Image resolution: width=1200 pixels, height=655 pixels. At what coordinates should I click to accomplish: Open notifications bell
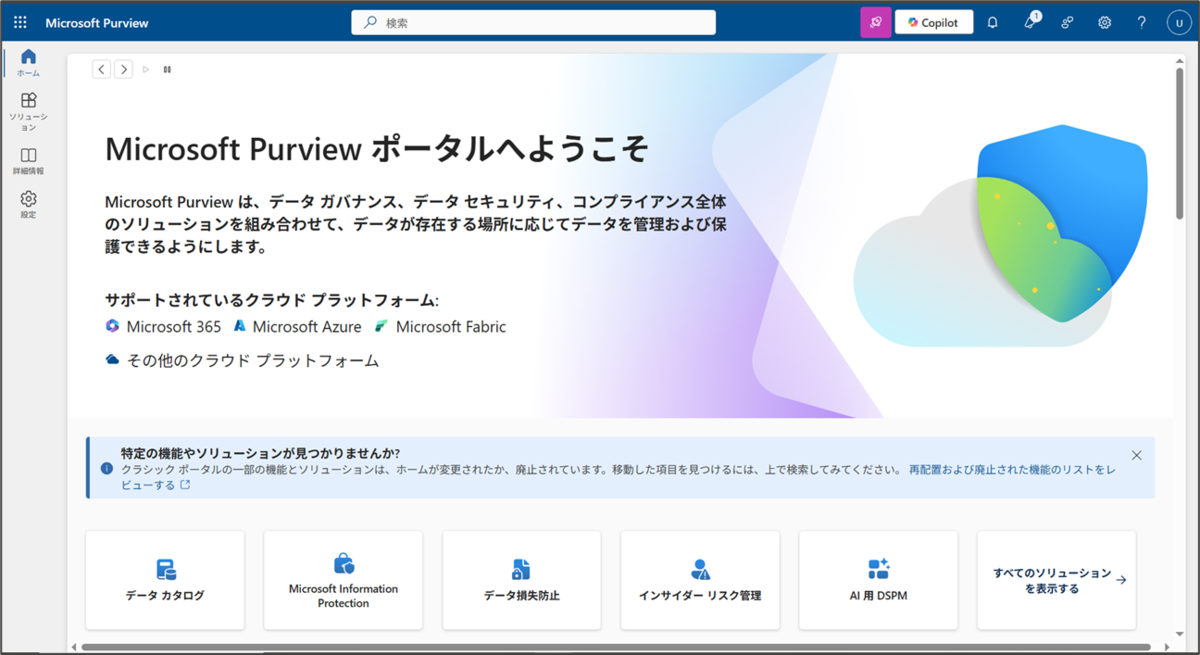click(x=993, y=22)
